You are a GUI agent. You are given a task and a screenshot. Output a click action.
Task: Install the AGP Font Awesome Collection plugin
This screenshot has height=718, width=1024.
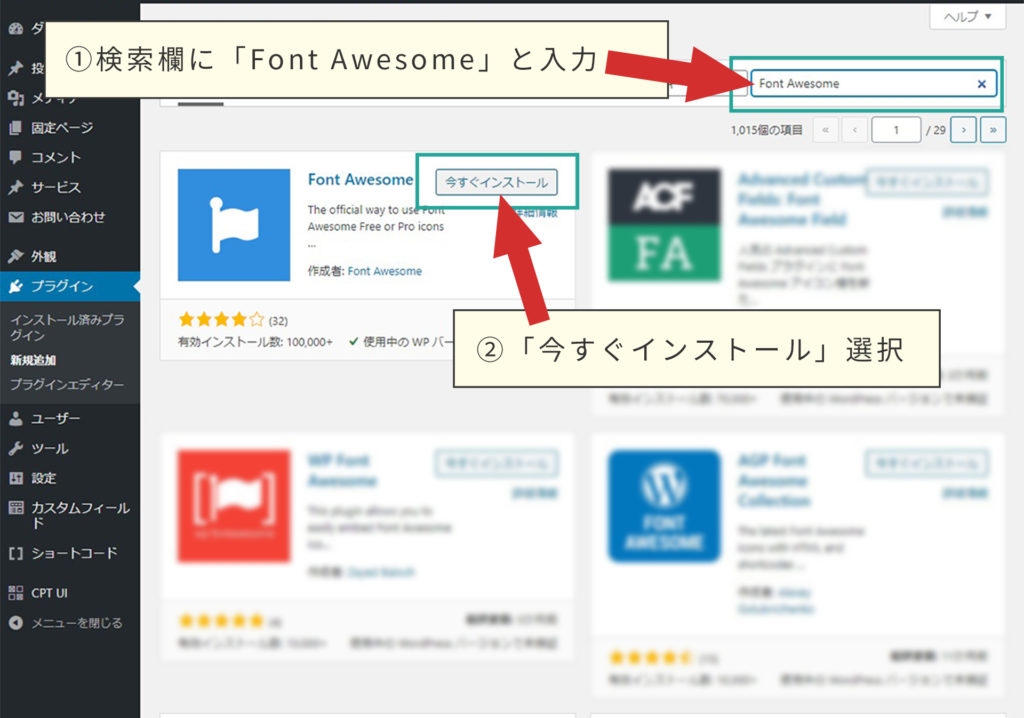coord(927,463)
